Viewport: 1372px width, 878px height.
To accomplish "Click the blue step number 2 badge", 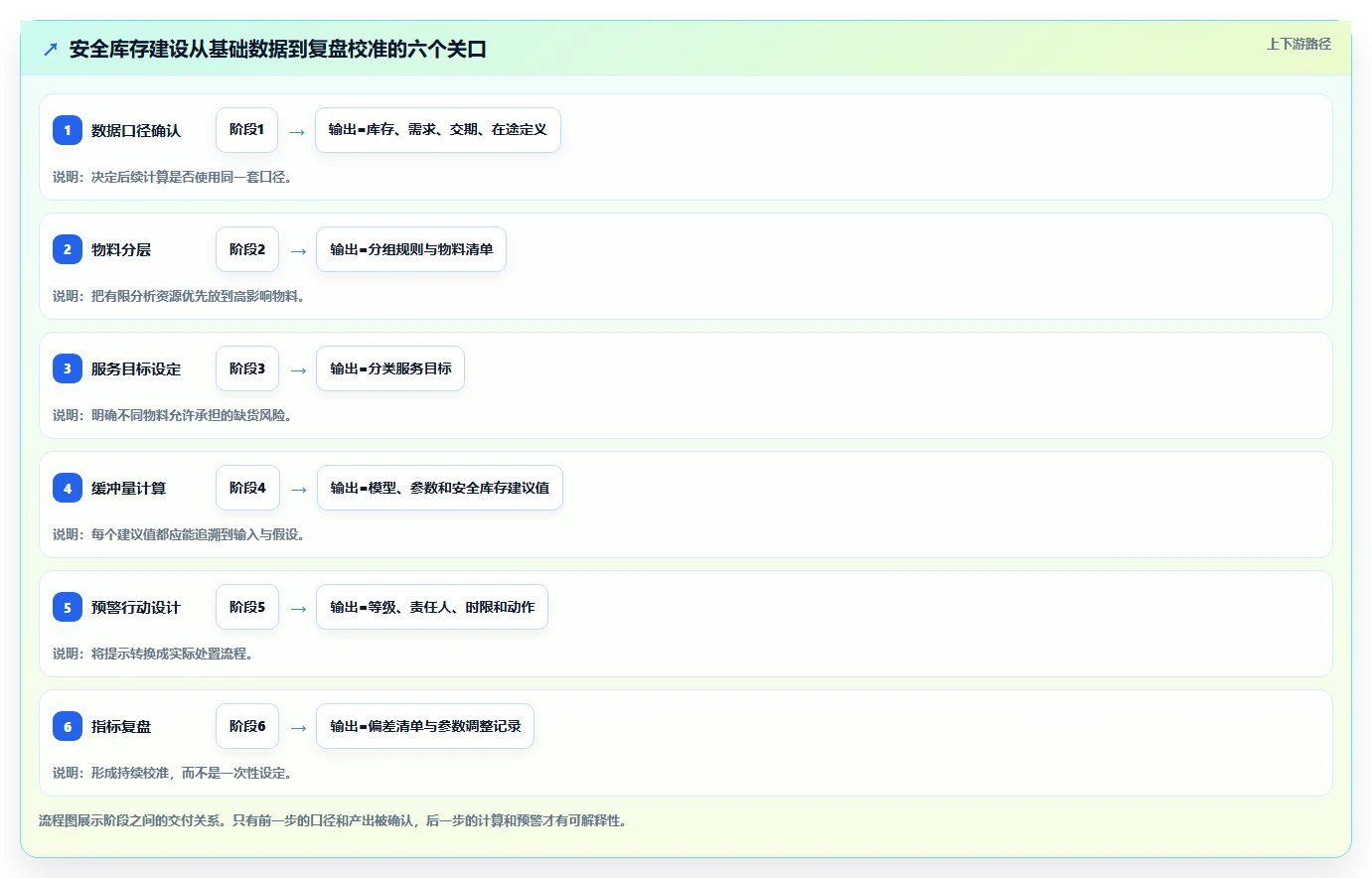I will (68, 249).
